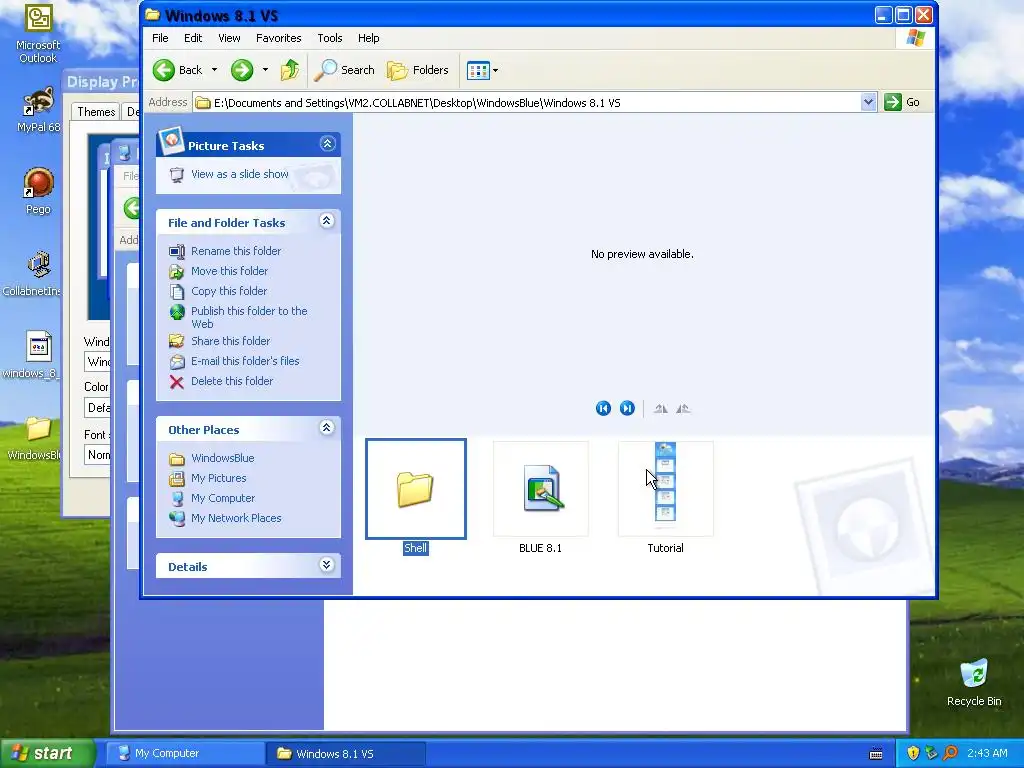Start View as a slide show

click(239, 174)
